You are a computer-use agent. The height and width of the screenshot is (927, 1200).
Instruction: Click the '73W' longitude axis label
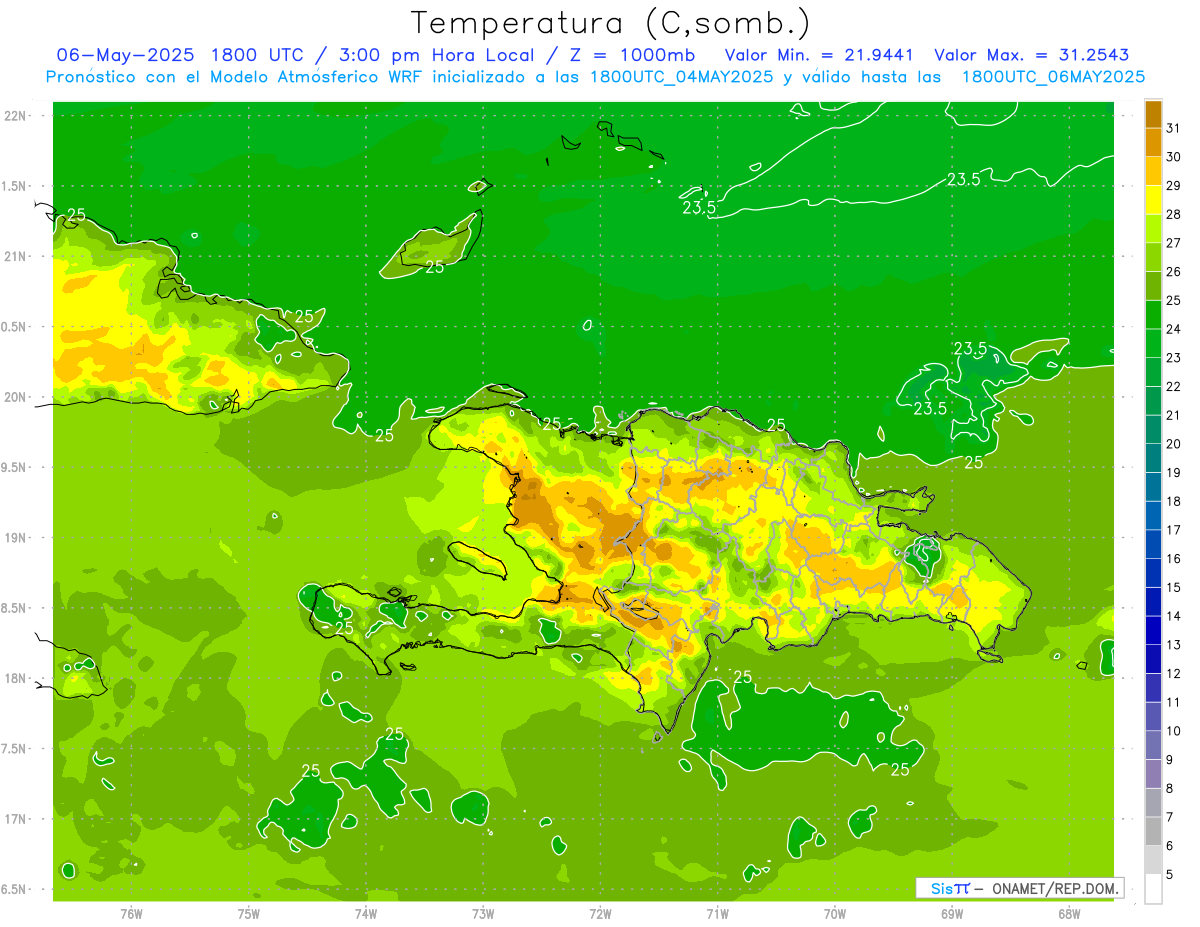pyautogui.click(x=483, y=914)
